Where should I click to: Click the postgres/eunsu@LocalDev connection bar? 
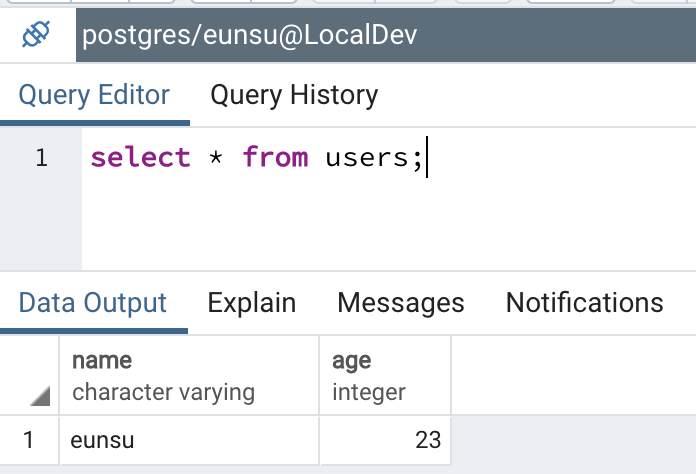coord(386,35)
